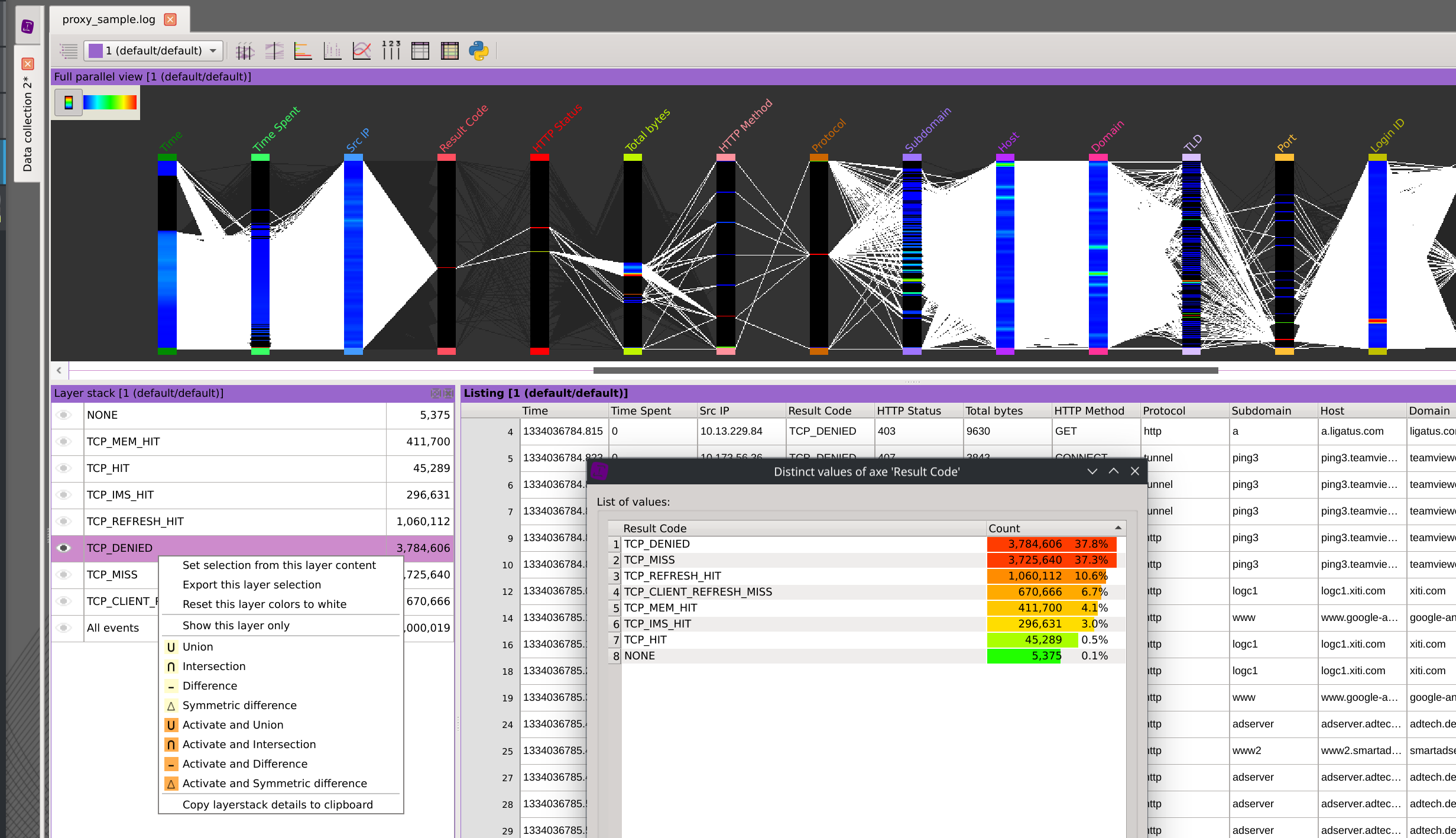Choose 'Show this layer only' menu entry
This screenshot has width=1456, height=838.
[236, 625]
